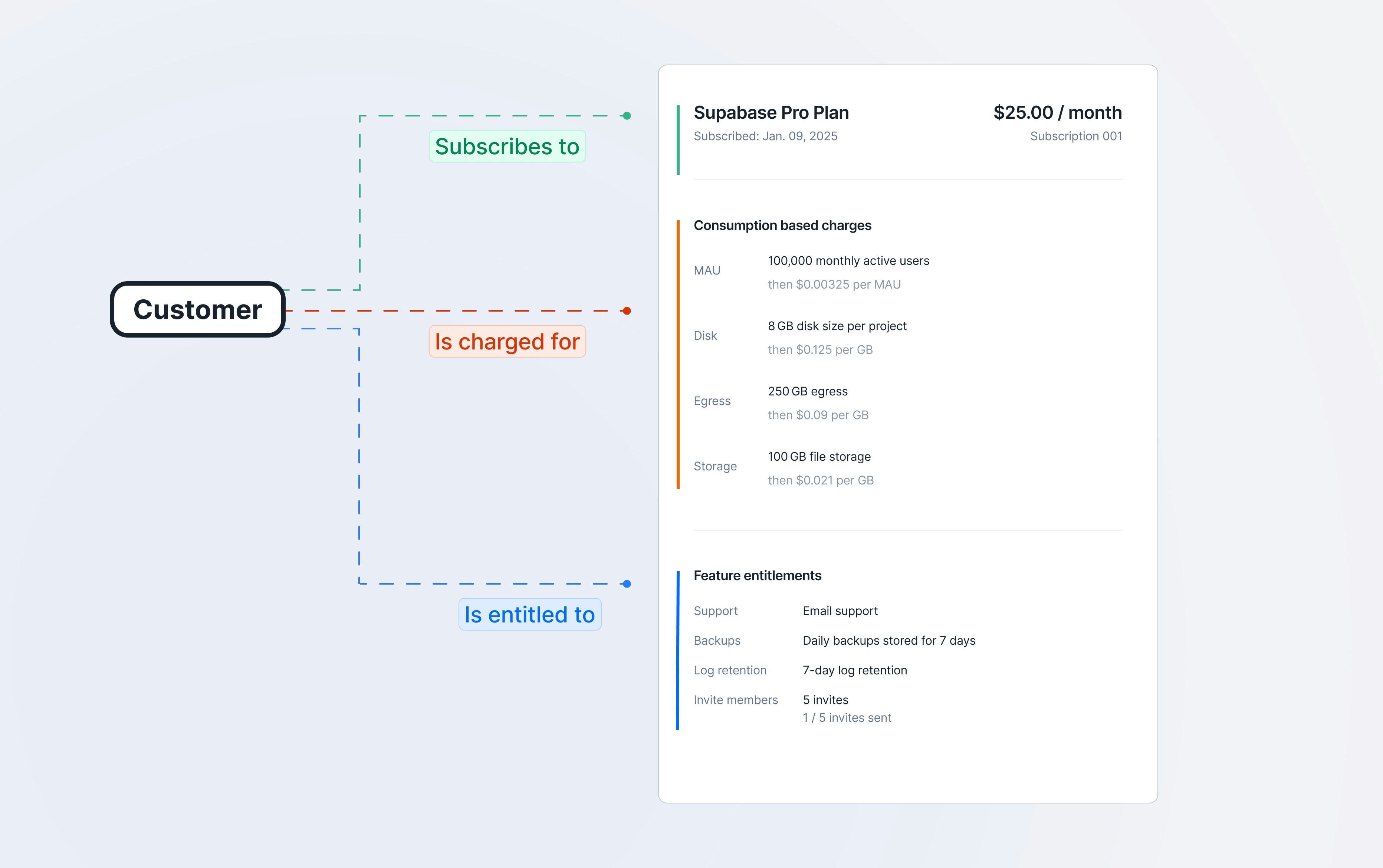Select Feature entitlements heading
The width and height of the screenshot is (1383, 868).
[757, 576]
